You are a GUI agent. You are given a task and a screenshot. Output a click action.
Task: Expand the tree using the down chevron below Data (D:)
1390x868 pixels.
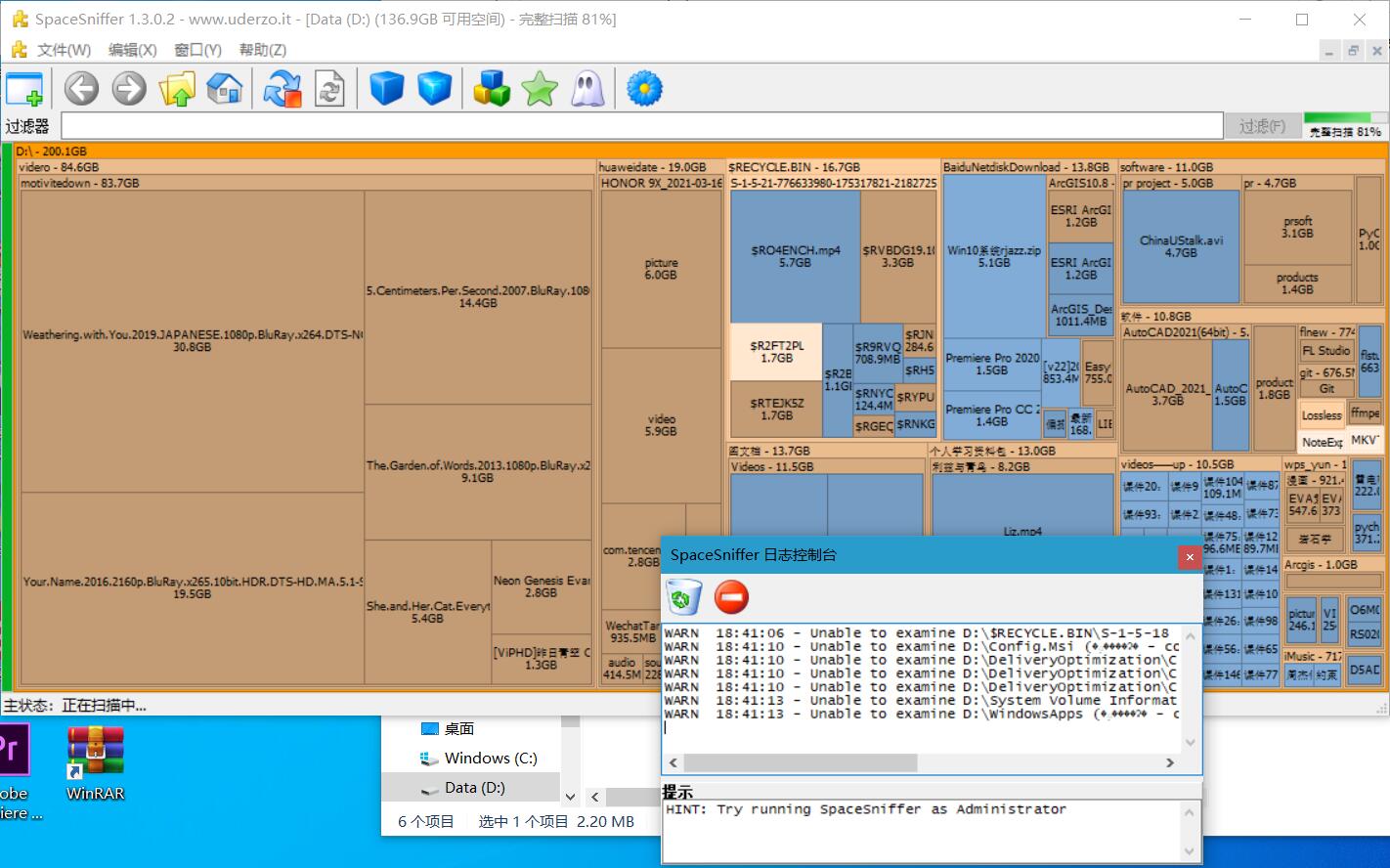click(x=570, y=797)
